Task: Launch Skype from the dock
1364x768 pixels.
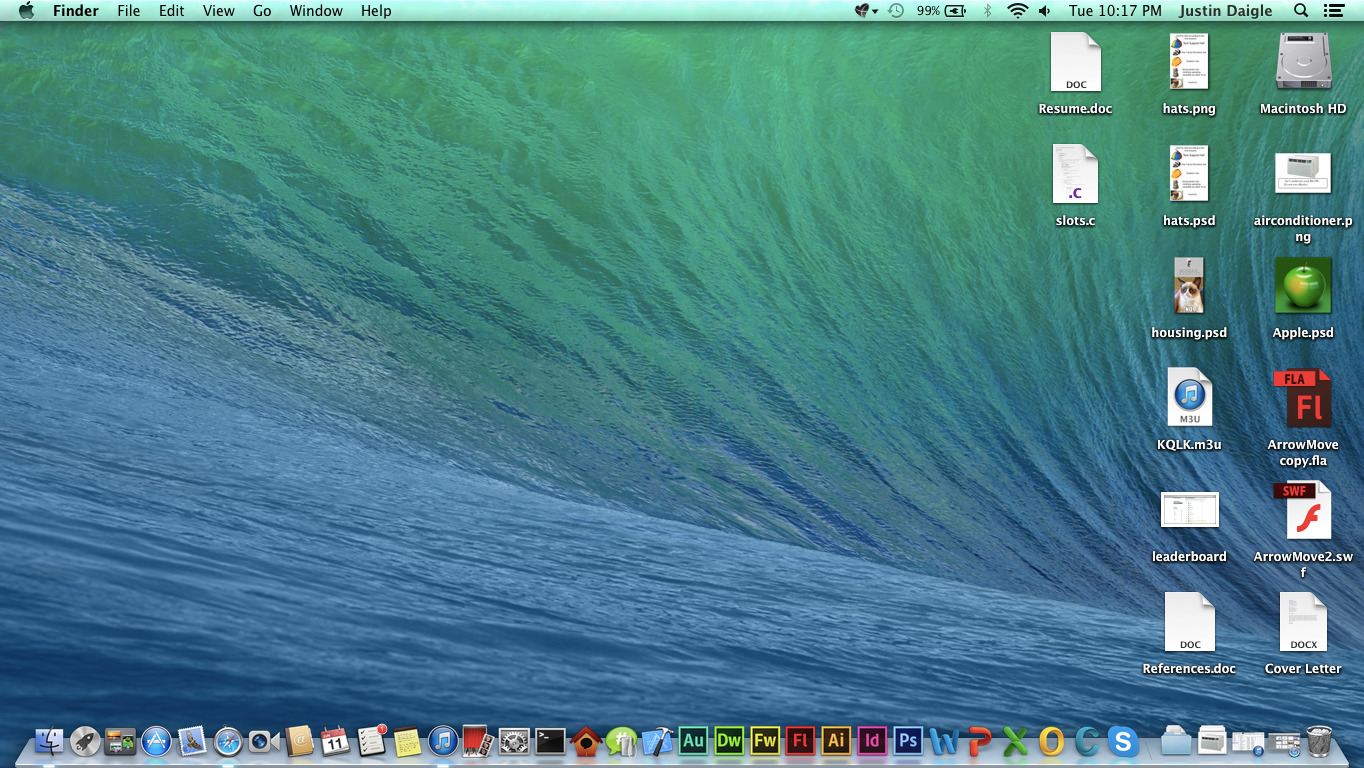Action: point(1123,741)
